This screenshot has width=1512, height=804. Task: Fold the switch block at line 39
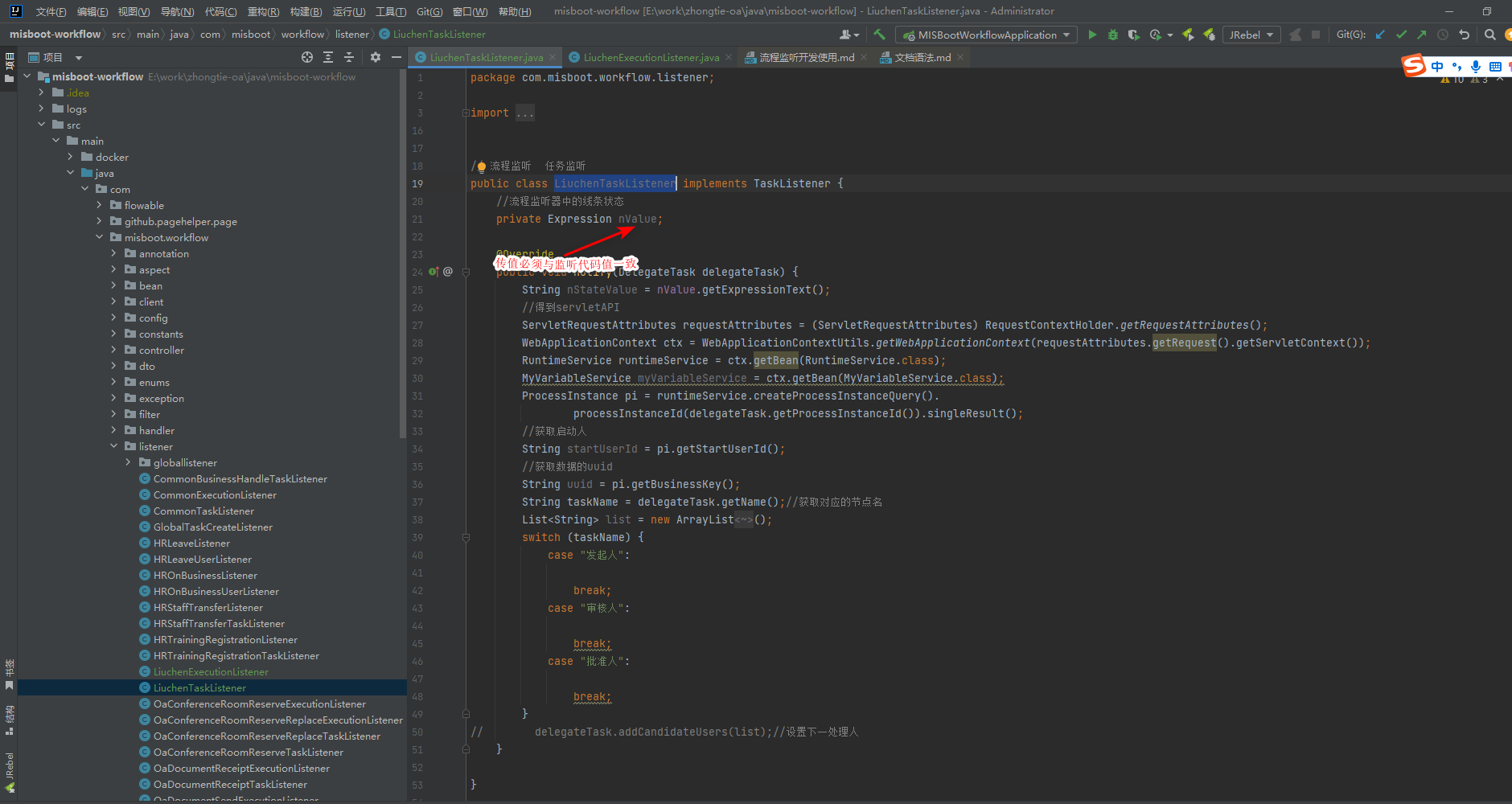[466, 538]
